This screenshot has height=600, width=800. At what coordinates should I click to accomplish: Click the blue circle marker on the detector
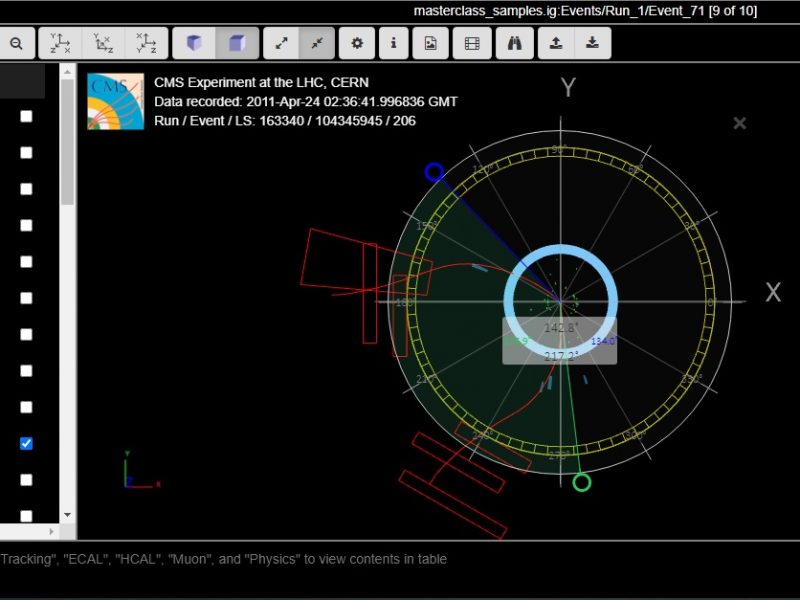pos(434,172)
